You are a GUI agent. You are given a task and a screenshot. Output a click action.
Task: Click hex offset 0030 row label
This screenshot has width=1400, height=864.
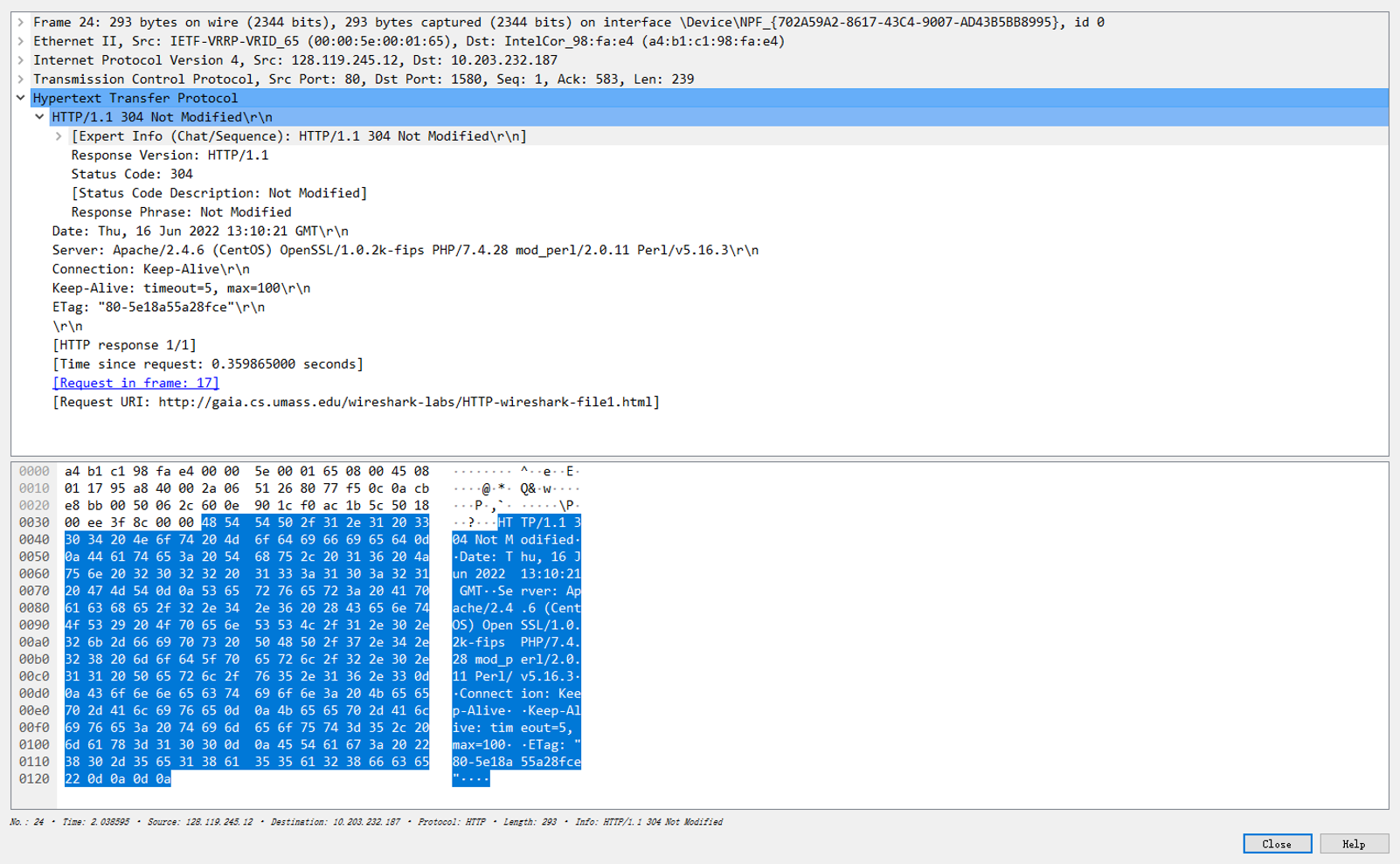[34, 522]
